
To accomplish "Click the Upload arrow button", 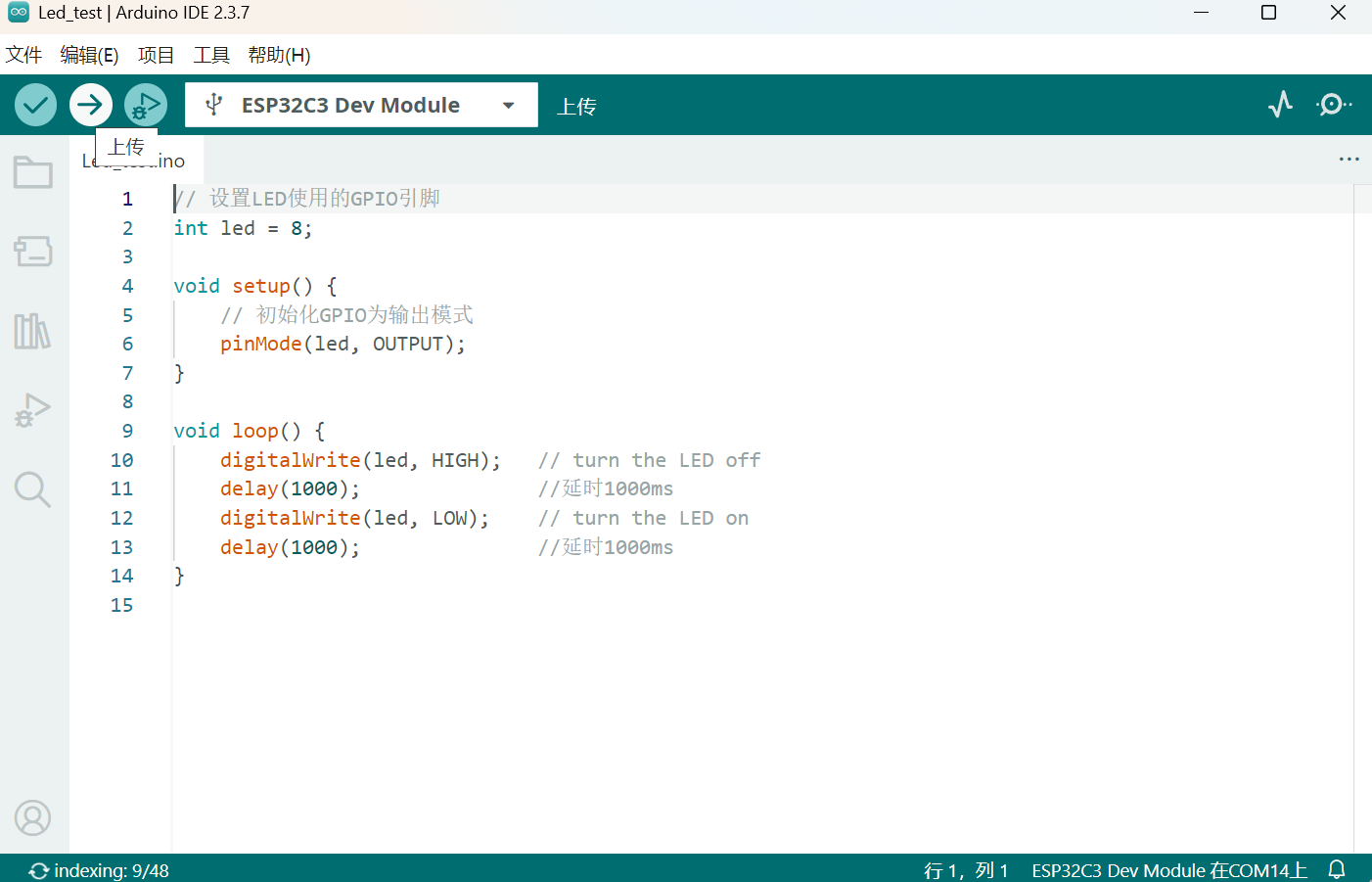I will click(x=91, y=105).
